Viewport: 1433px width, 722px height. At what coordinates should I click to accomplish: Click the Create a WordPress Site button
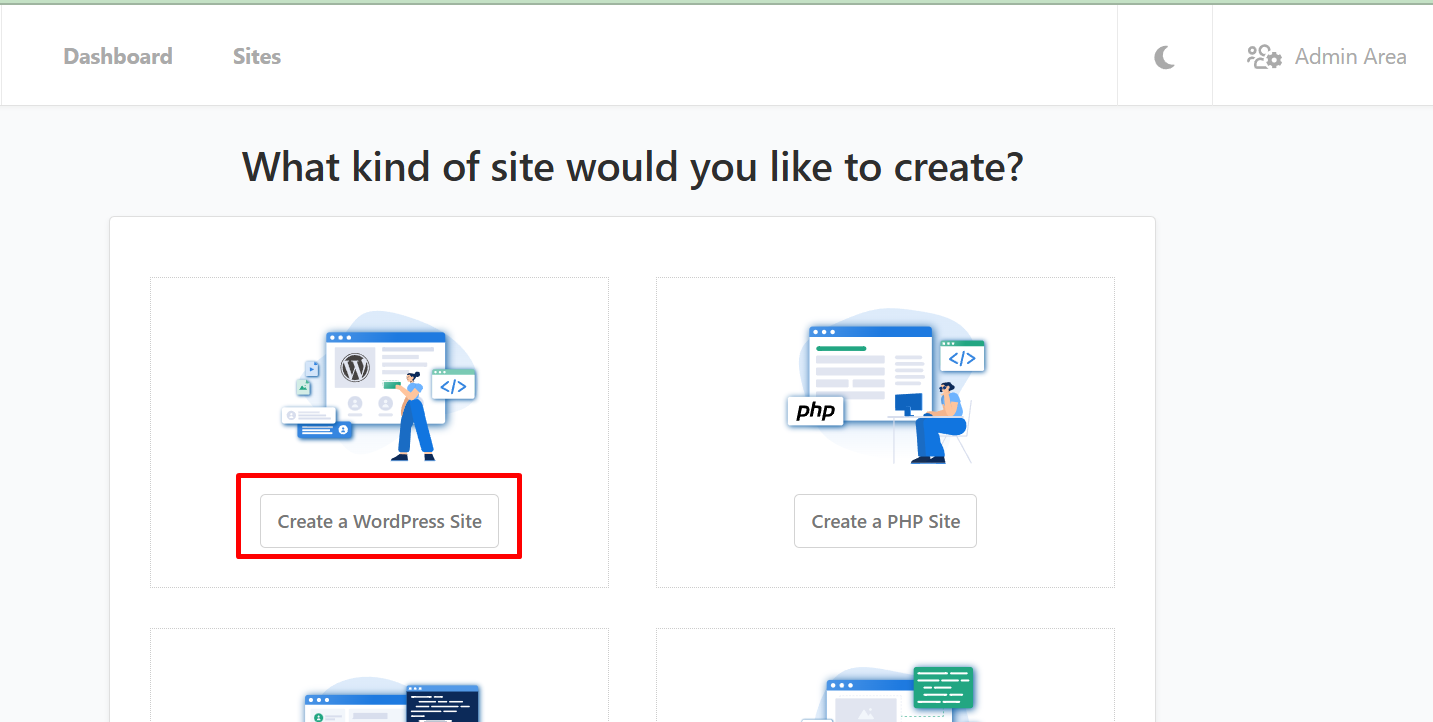tap(379, 521)
